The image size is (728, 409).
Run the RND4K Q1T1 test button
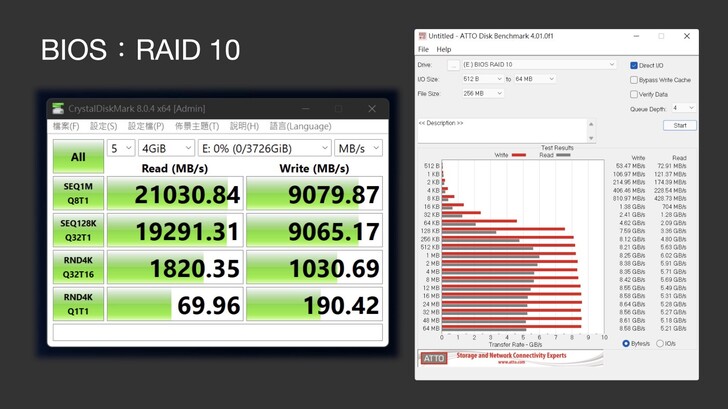point(78,304)
